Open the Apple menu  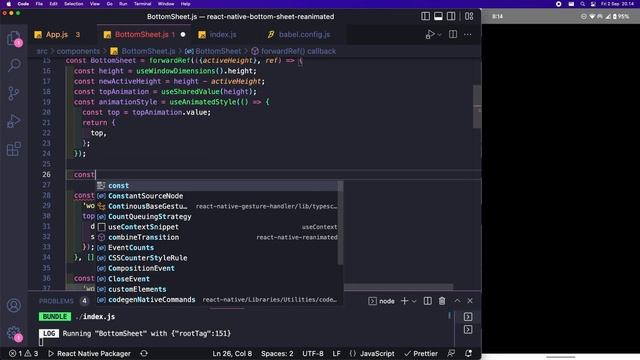pyautogui.click(x=9, y=4)
